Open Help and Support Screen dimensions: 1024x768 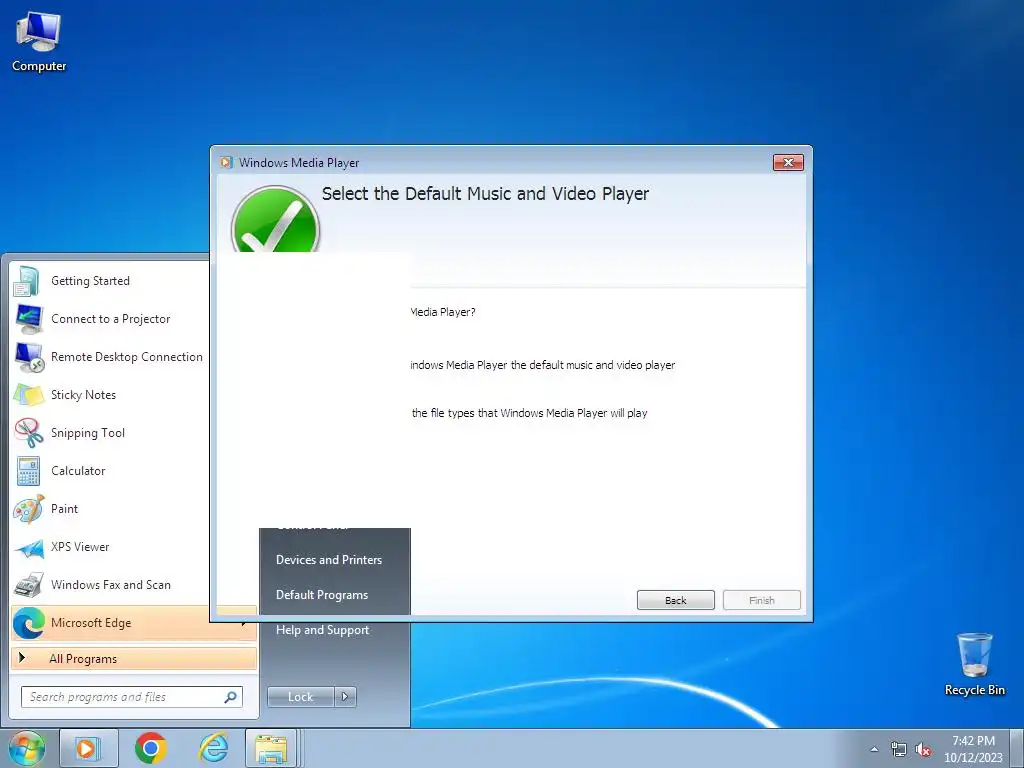[x=323, y=630]
